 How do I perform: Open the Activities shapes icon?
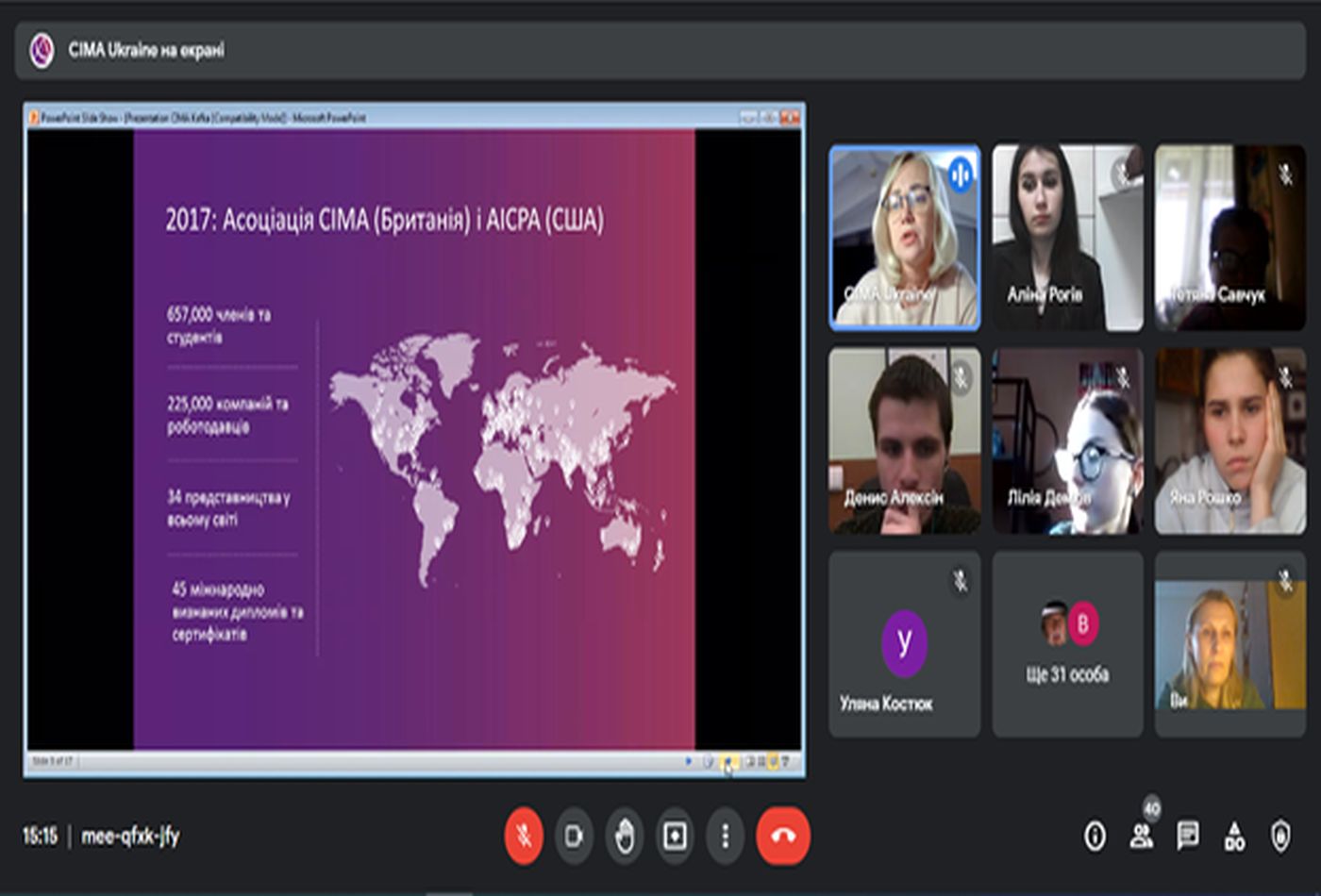point(1234,836)
